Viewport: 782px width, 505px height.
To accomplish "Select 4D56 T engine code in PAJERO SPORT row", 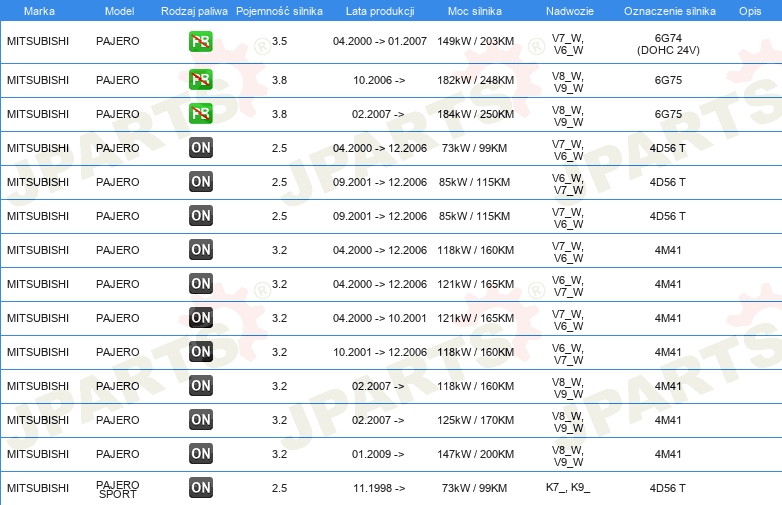I will pyautogui.click(x=667, y=488).
